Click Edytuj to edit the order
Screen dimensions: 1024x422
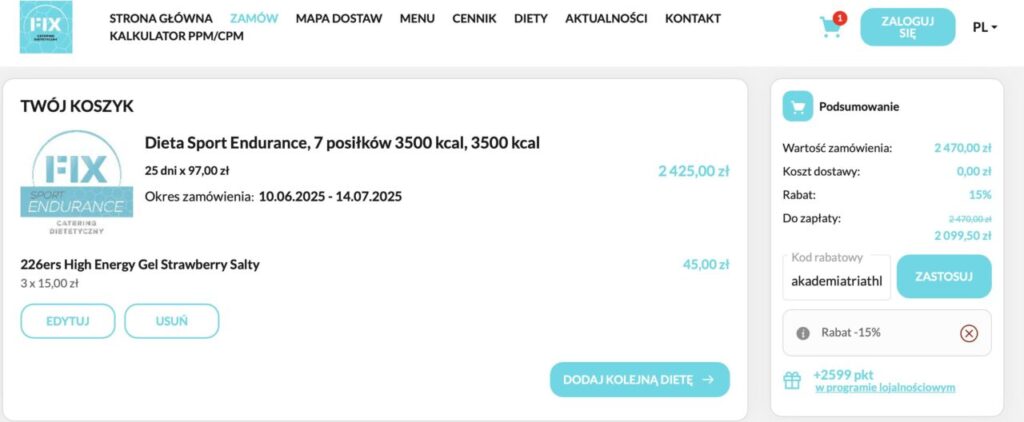[67, 321]
